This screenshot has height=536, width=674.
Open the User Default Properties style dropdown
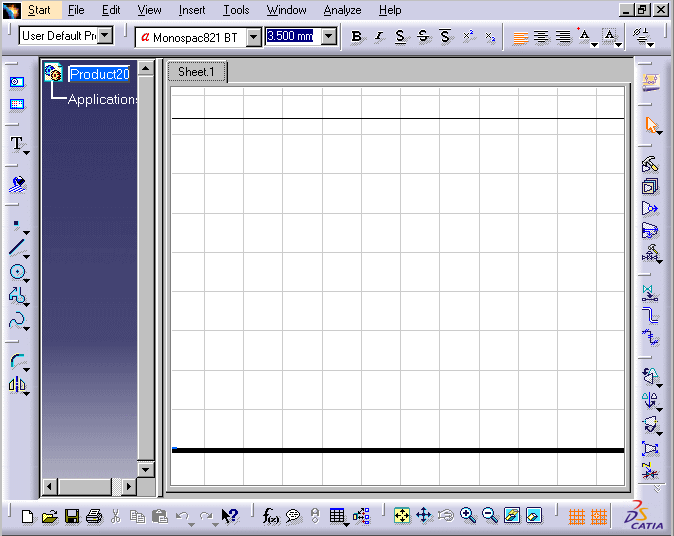click(105, 37)
